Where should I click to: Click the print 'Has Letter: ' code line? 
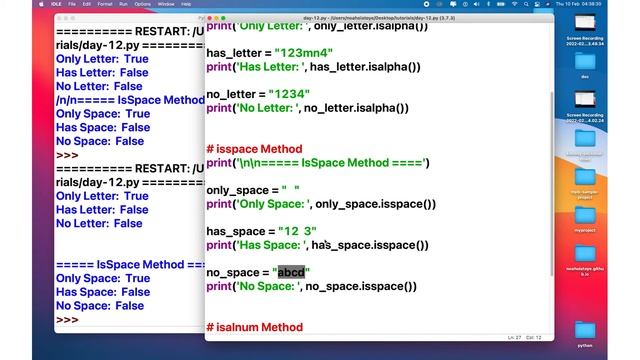pos(313,67)
